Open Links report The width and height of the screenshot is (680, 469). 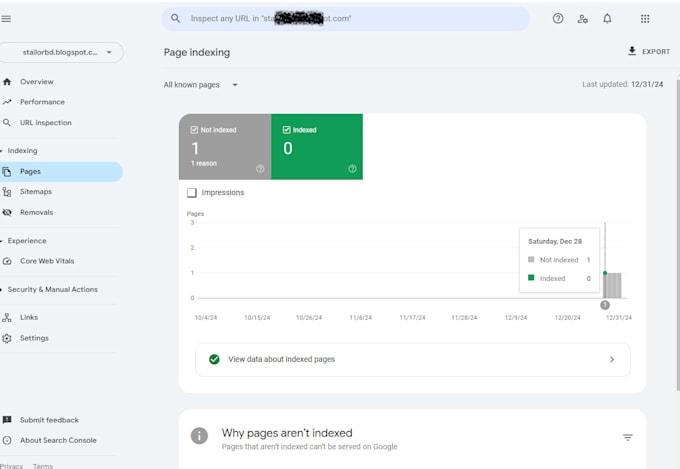click(x=29, y=318)
